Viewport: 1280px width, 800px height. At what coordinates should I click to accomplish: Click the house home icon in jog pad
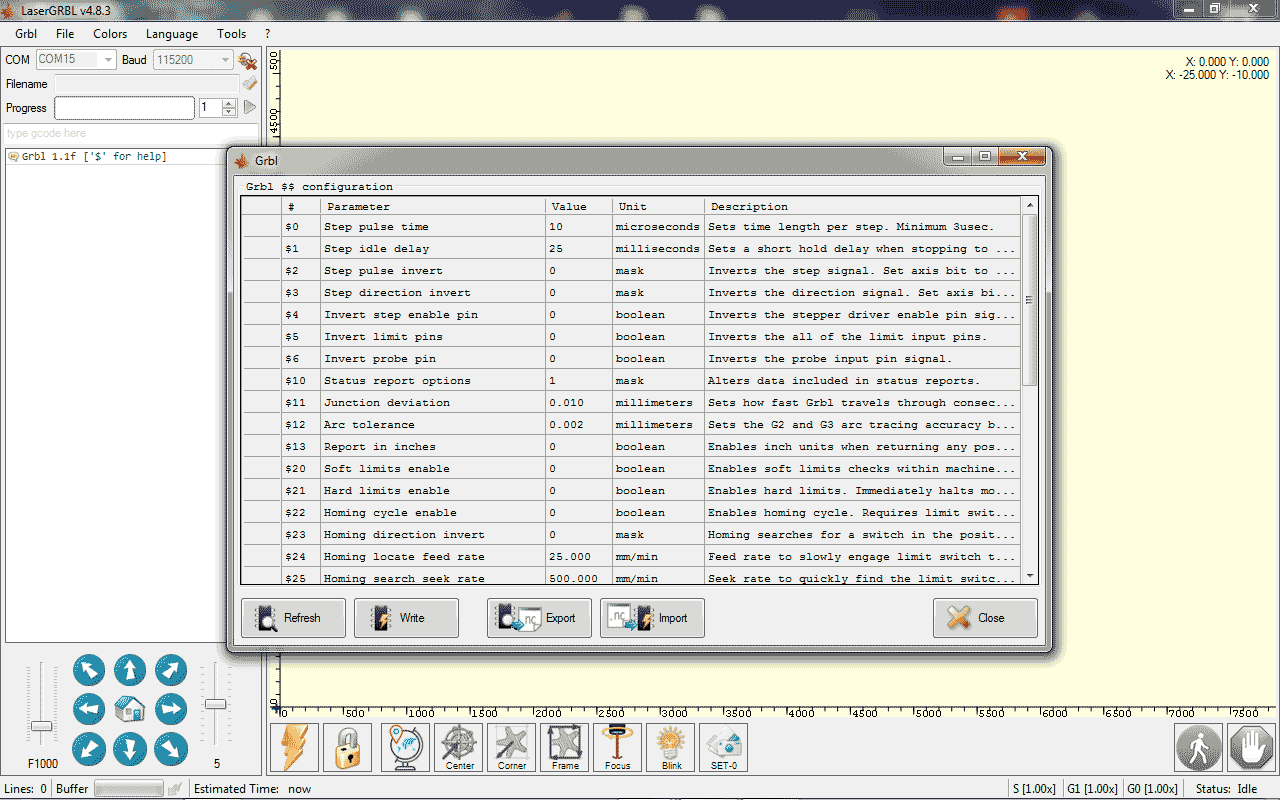130,709
